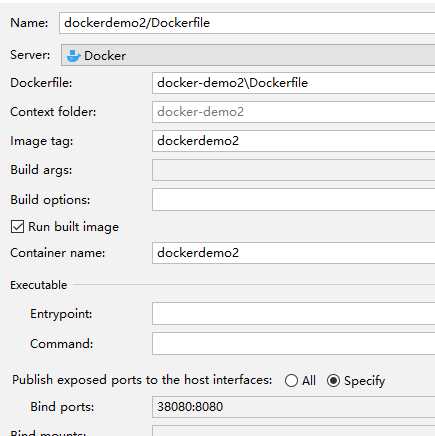Click the Server label
This screenshot has width=435, height=436.
[30, 55]
